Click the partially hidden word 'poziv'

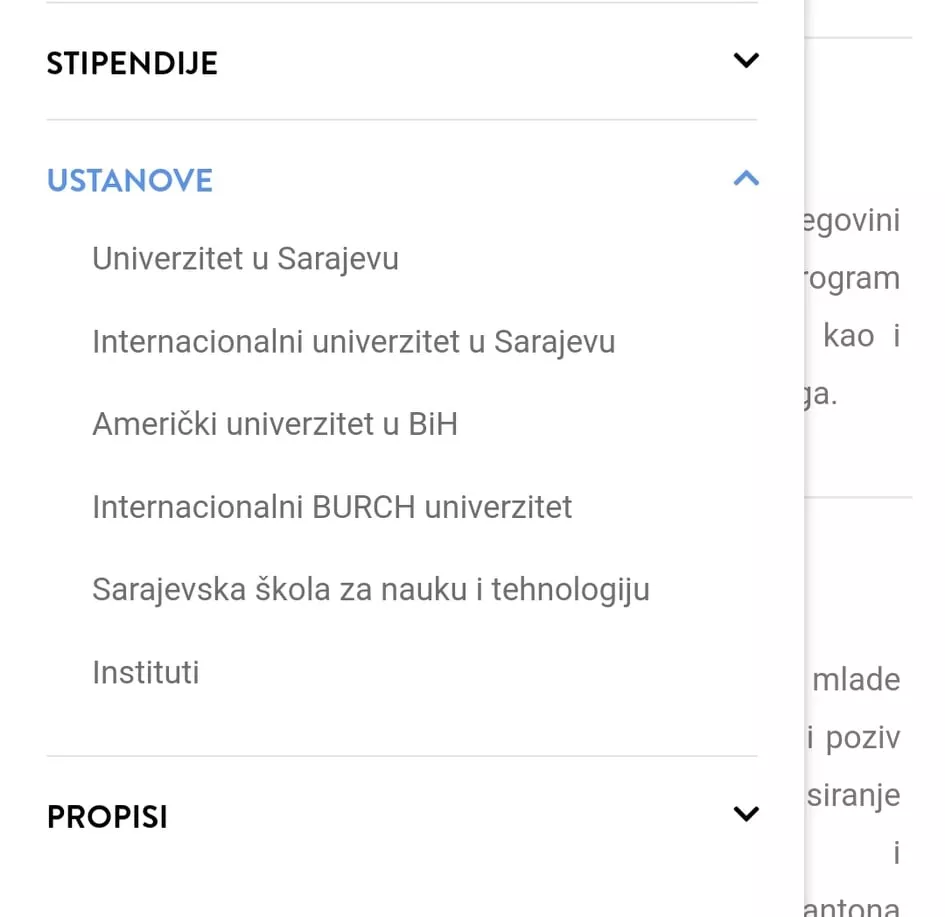tap(862, 738)
